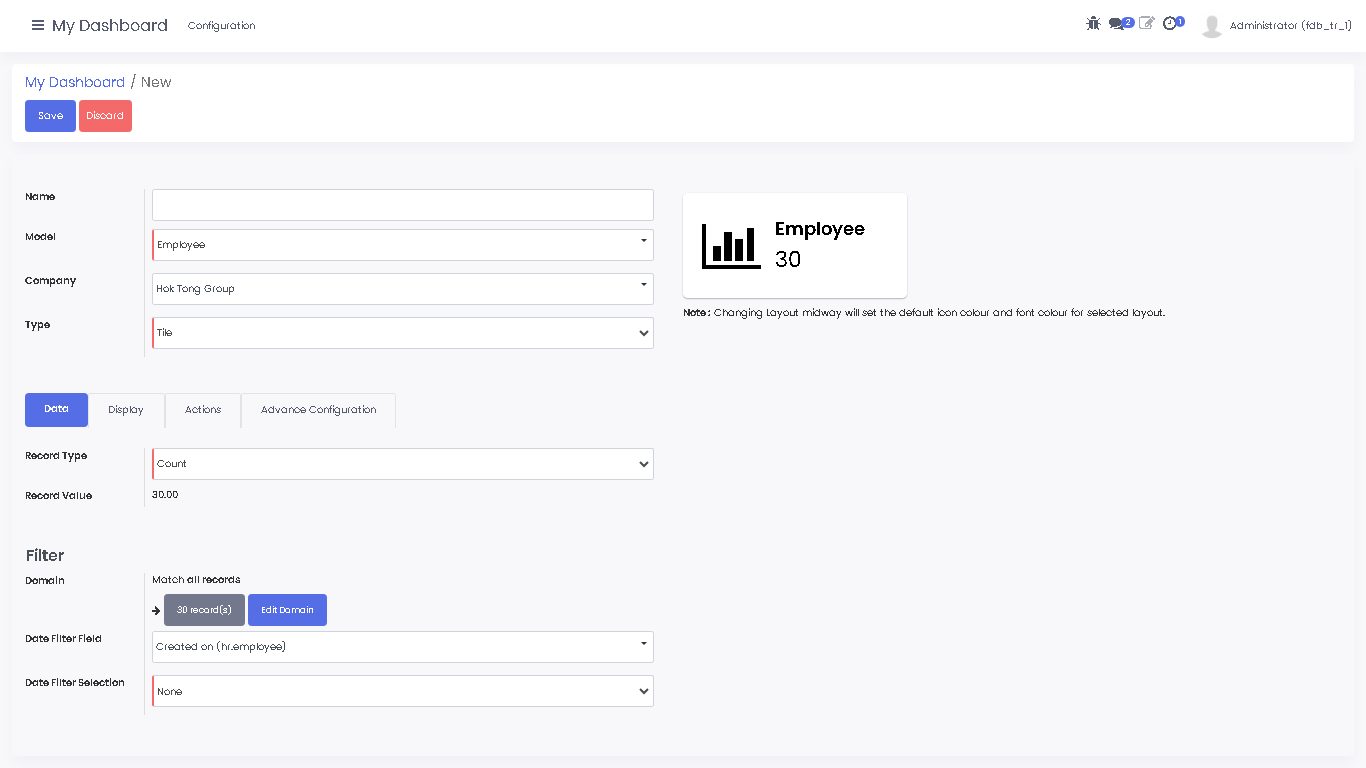Click the arrow icon beside 30 record(s)
This screenshot has height=768, width=1366.
(156, 610)
